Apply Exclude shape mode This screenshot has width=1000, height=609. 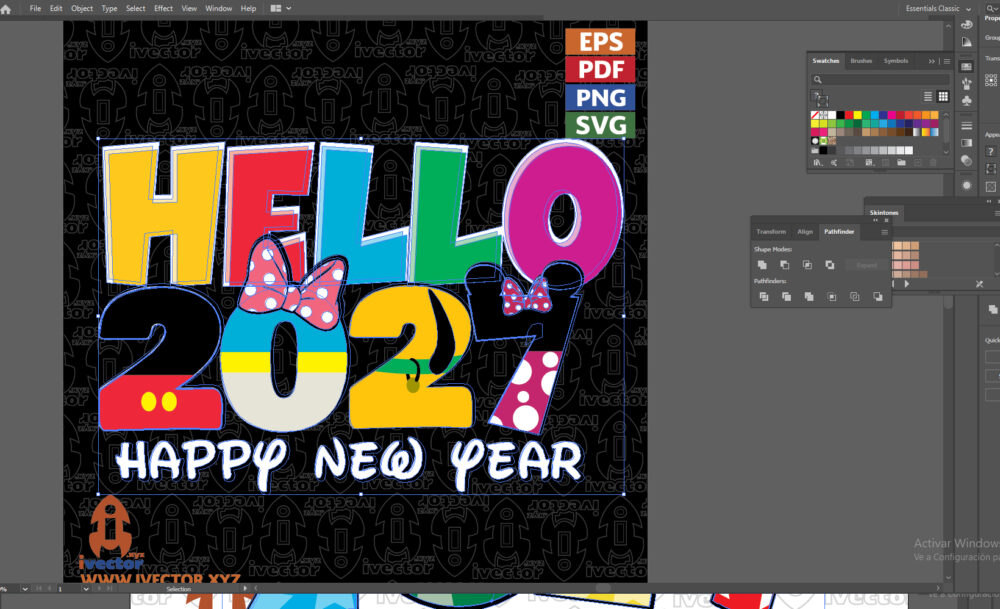830,265
